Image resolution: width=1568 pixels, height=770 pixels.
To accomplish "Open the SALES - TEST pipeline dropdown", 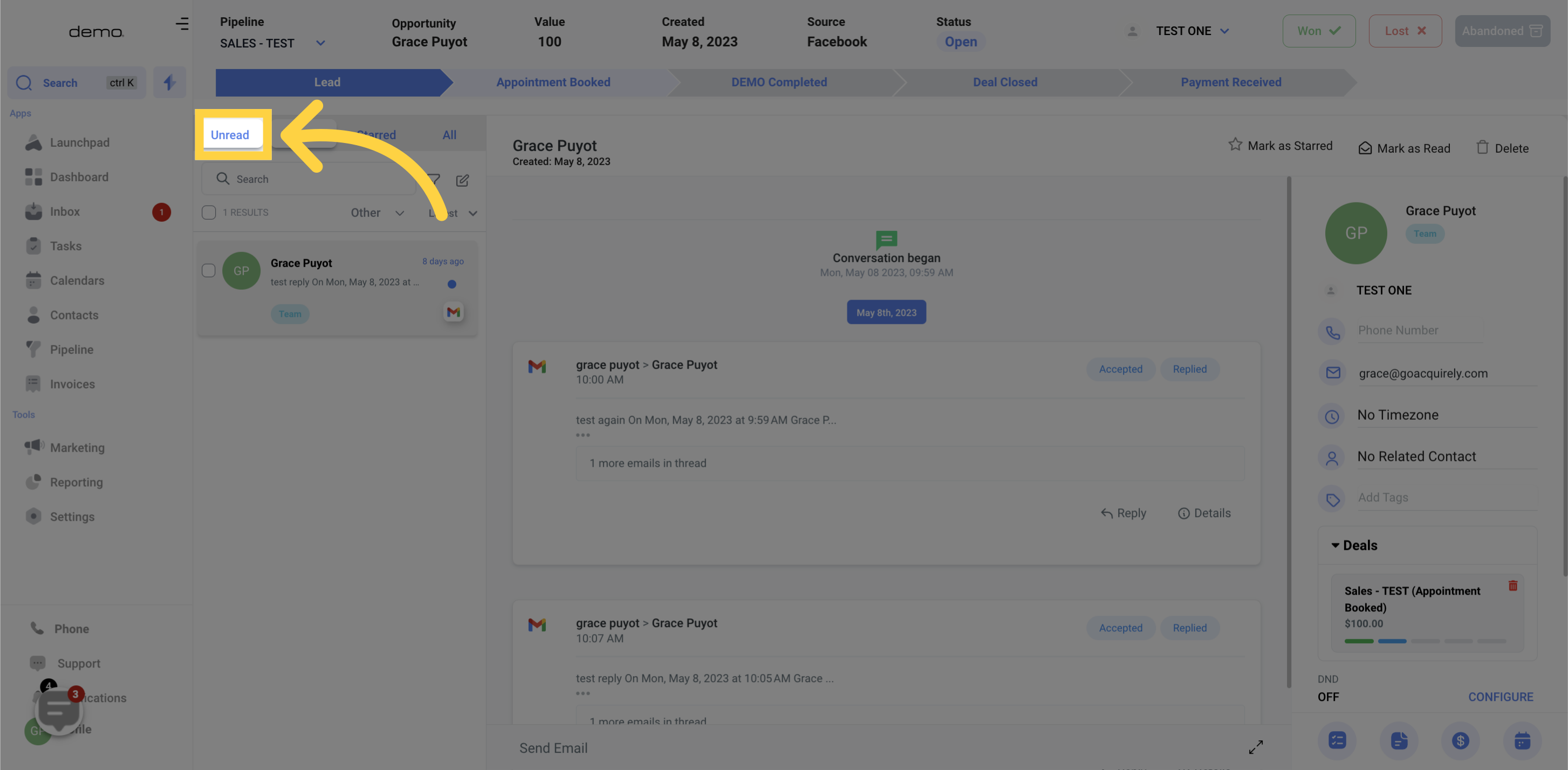I will pyautogui.click(x=320, y=43).
